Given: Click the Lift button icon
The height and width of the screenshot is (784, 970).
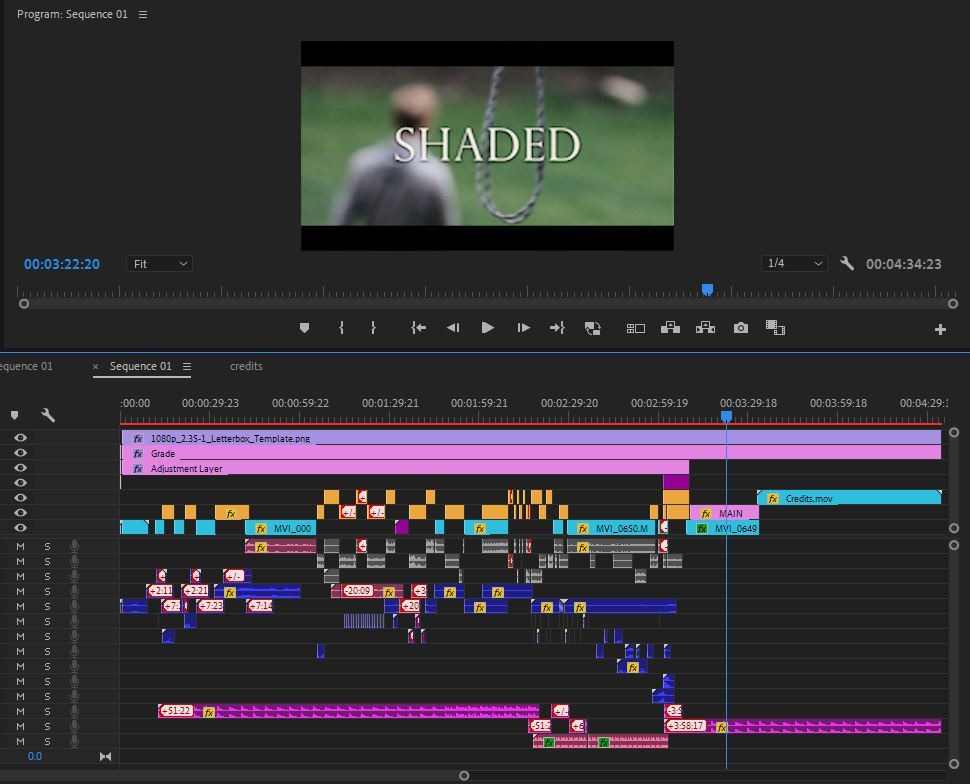Looking at the screenshot, I should pyautogui.click(x=670, y=327).
